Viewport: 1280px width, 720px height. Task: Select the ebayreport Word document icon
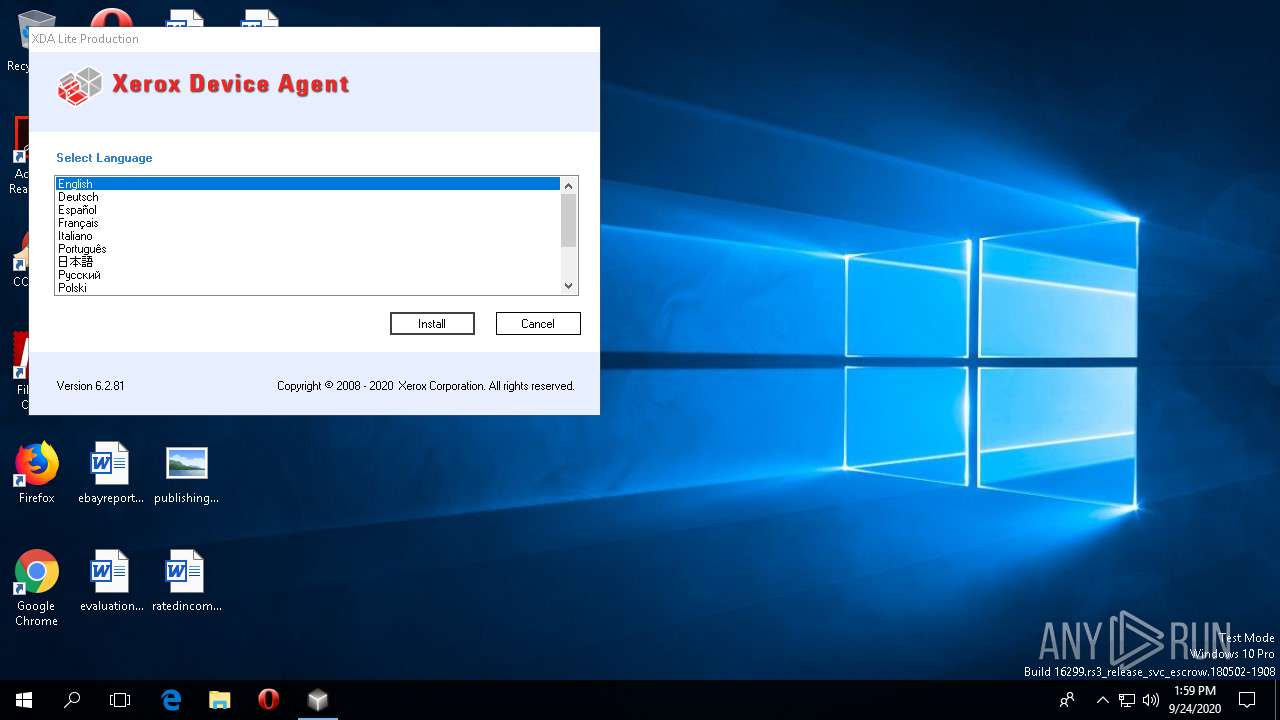point(111,474)
